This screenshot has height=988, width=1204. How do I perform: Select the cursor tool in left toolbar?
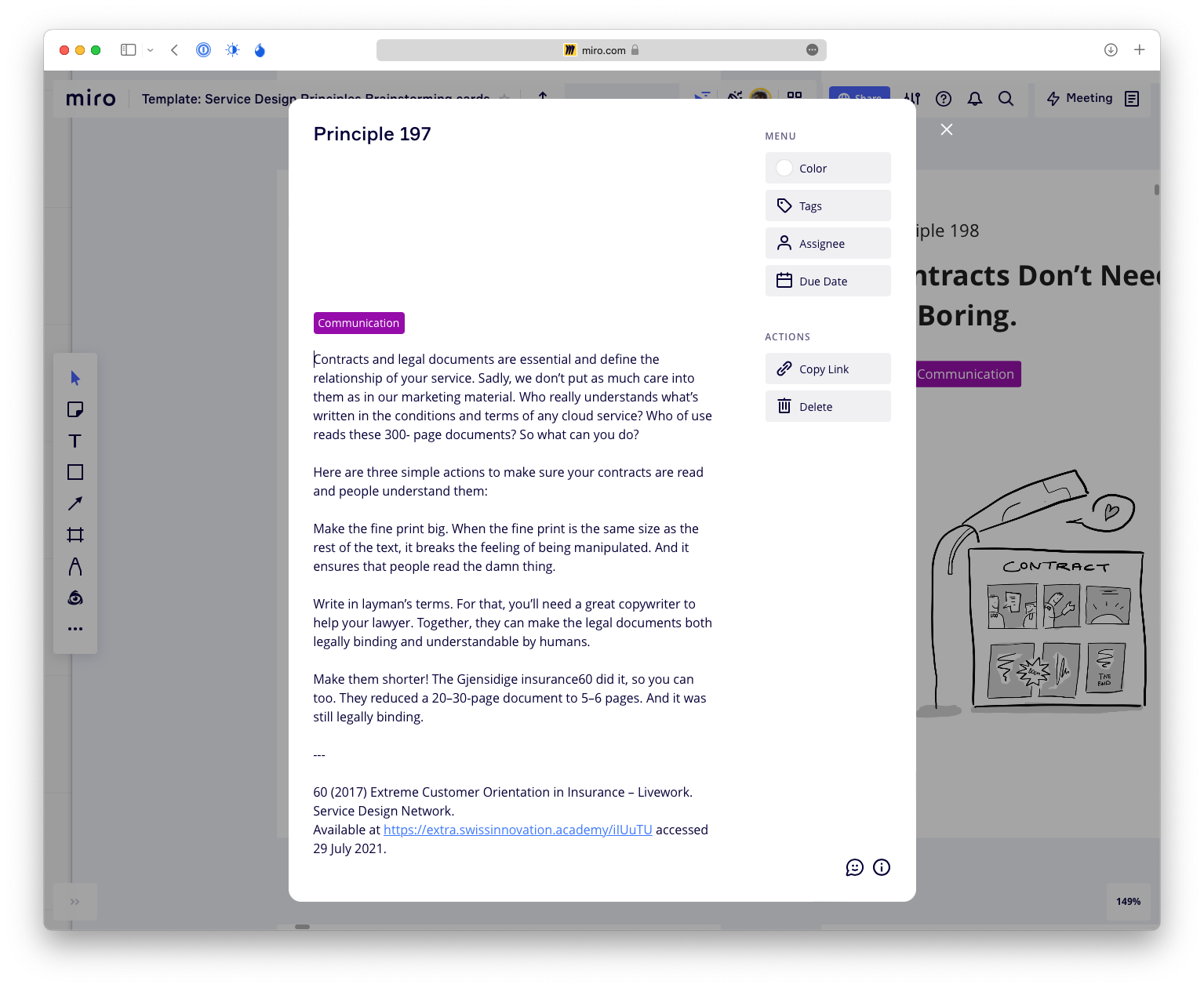pos(75,378)
